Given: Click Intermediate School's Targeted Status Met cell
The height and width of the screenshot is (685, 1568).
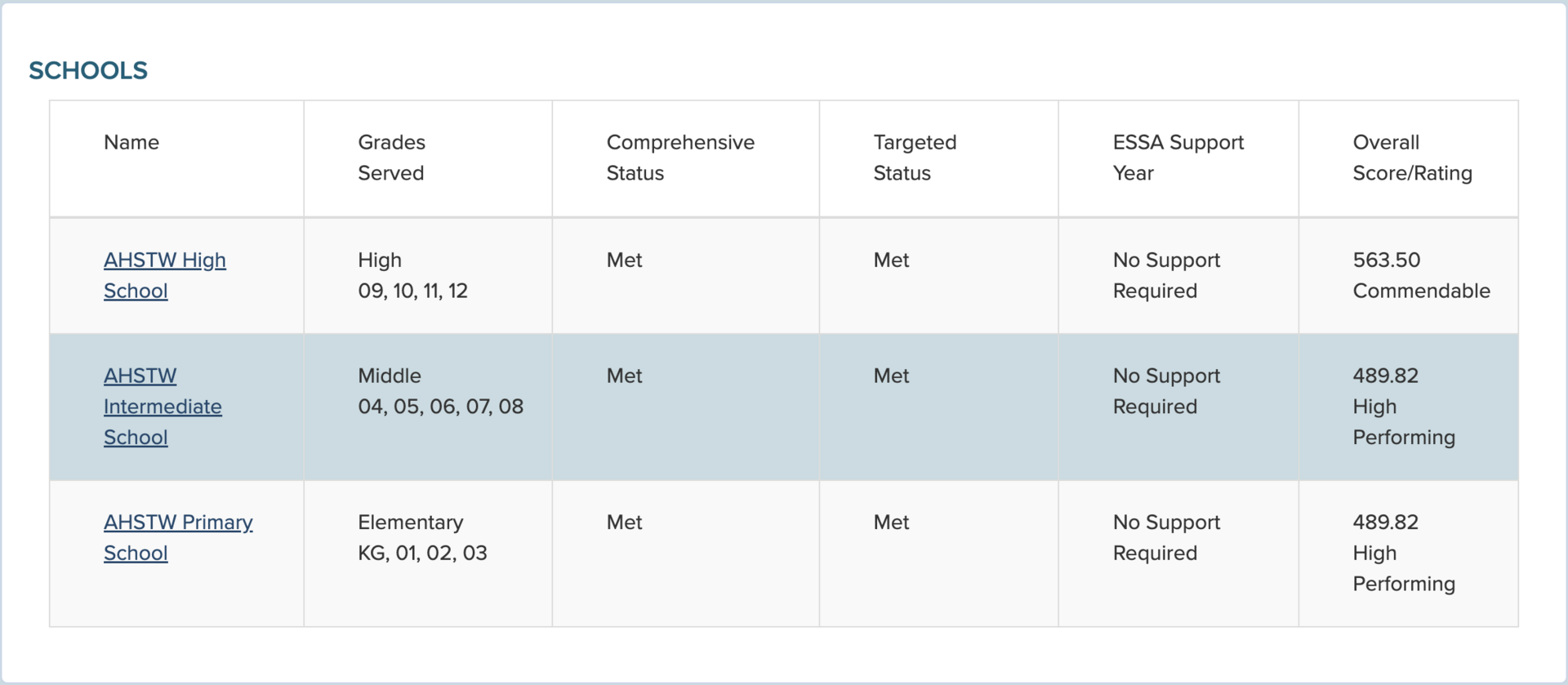Looking at the screenshot, I should 891,376.
